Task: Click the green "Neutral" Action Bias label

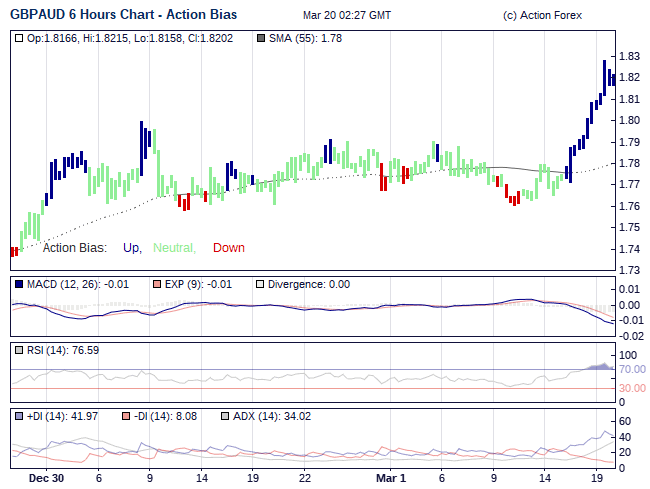Action: (174, 248)
